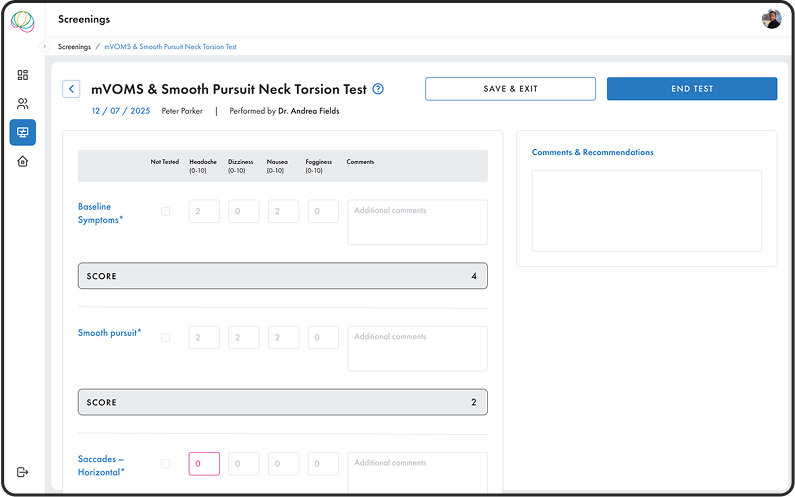The width and height of the screenshot is (795, 497).
Task: Edit Baseline Symptoms nausea field
Action: click(x=283, y=211)
